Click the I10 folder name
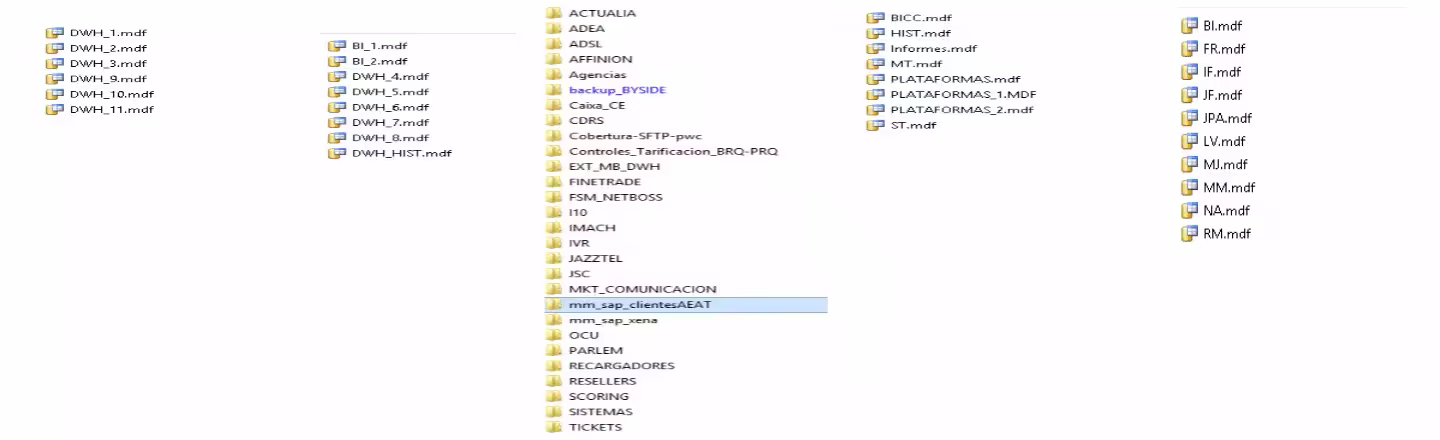Screen dimensions: 1440x440 (x=578, y=212)
